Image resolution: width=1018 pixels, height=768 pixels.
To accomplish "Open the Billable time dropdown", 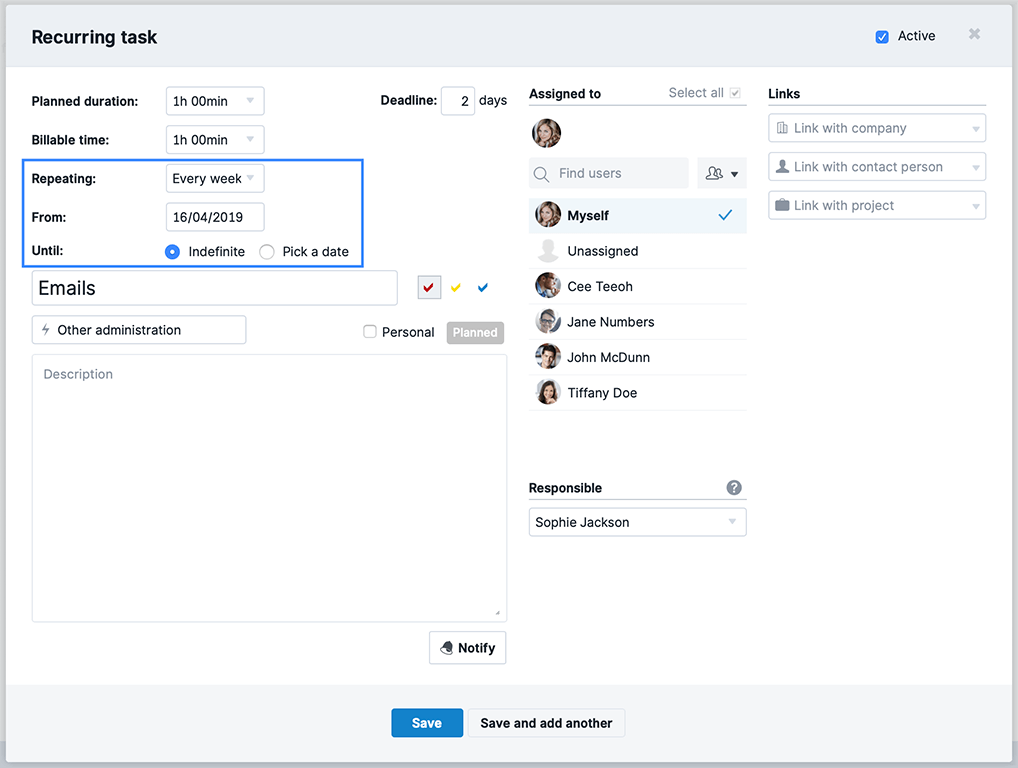I will click(215, 140).
